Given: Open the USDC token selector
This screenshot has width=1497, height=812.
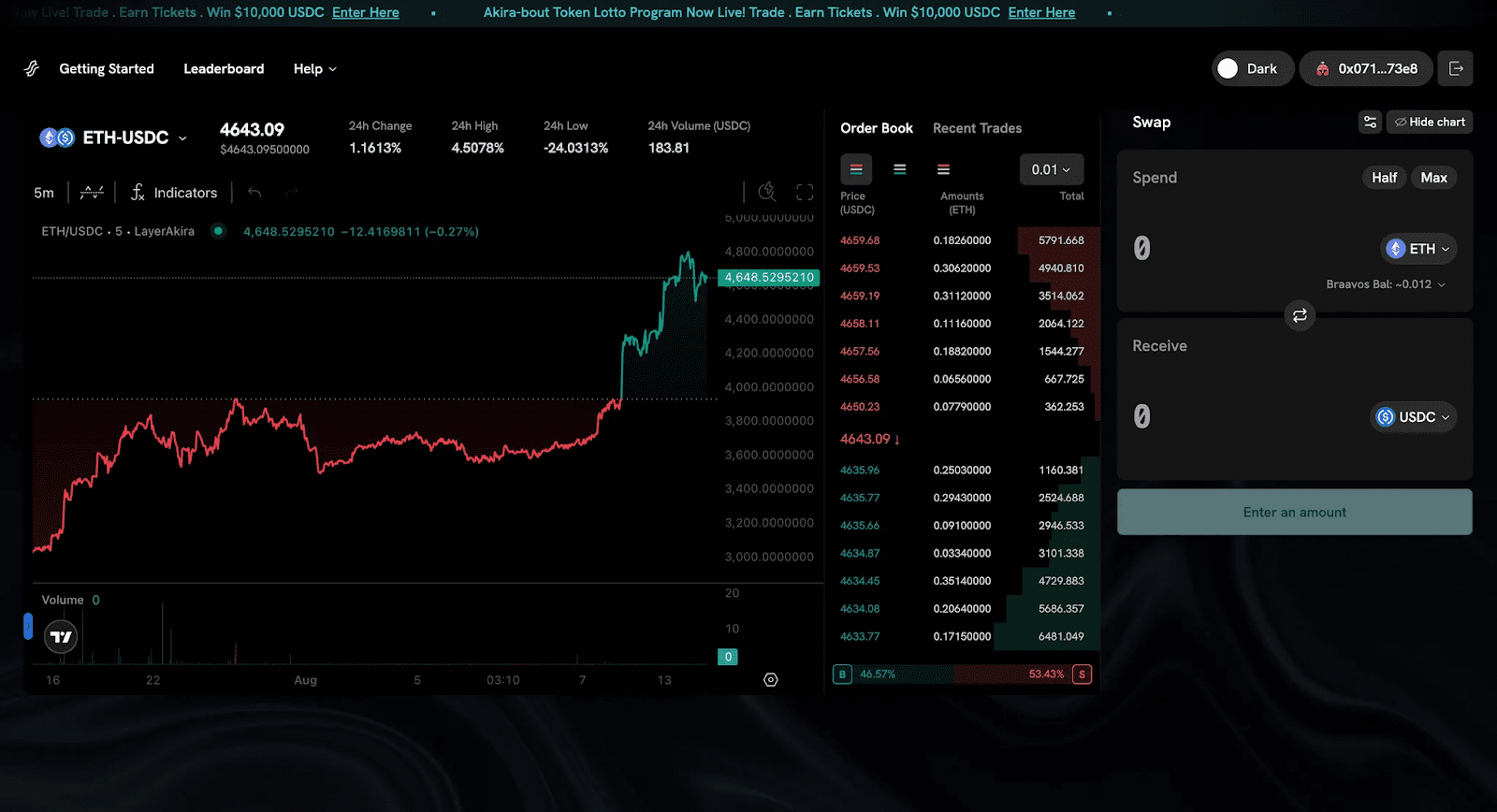Looking at the screenshot, I should pos(1413,417).
